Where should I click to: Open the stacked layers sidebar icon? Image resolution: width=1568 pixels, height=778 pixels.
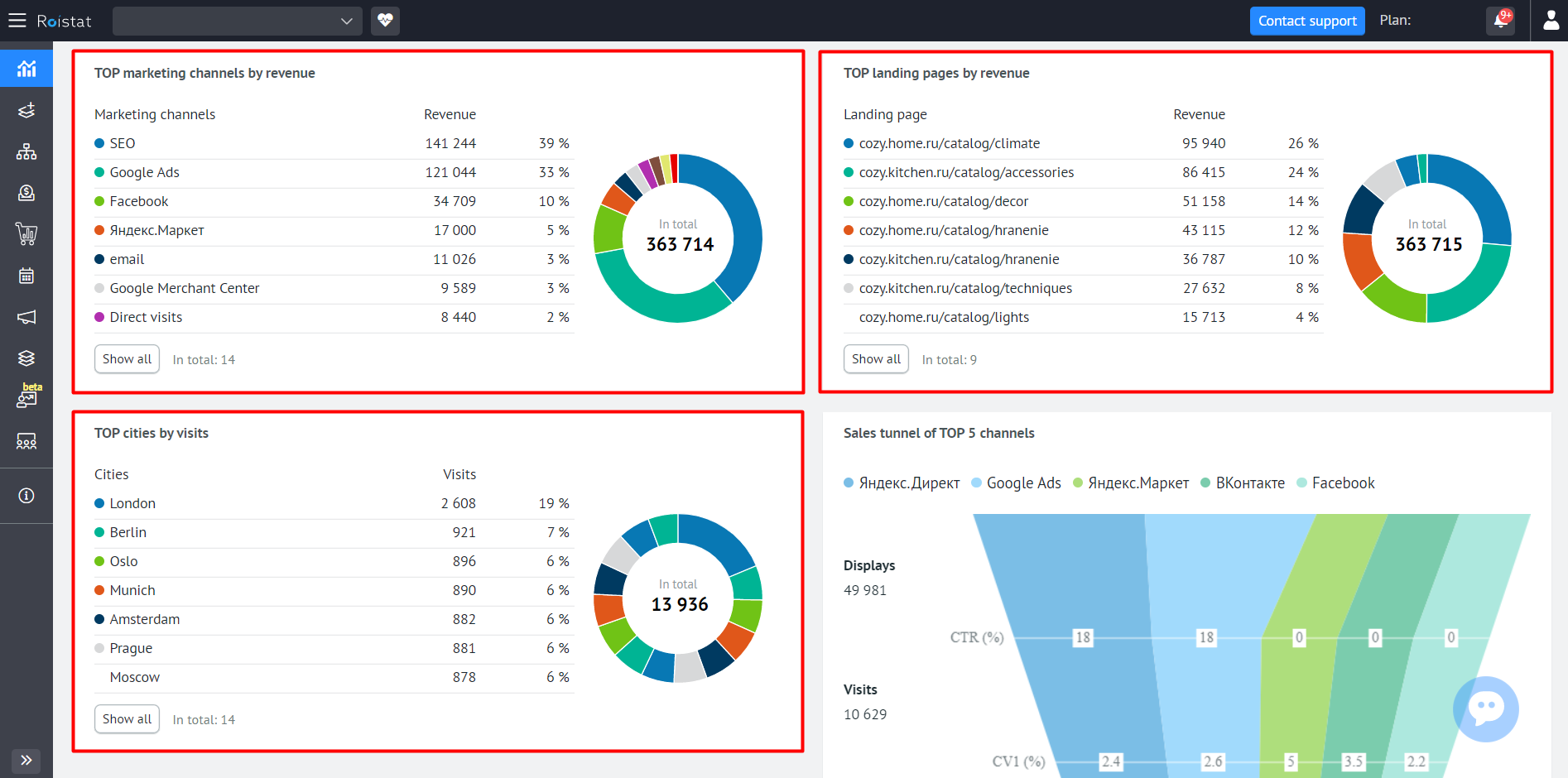point(26,358)
